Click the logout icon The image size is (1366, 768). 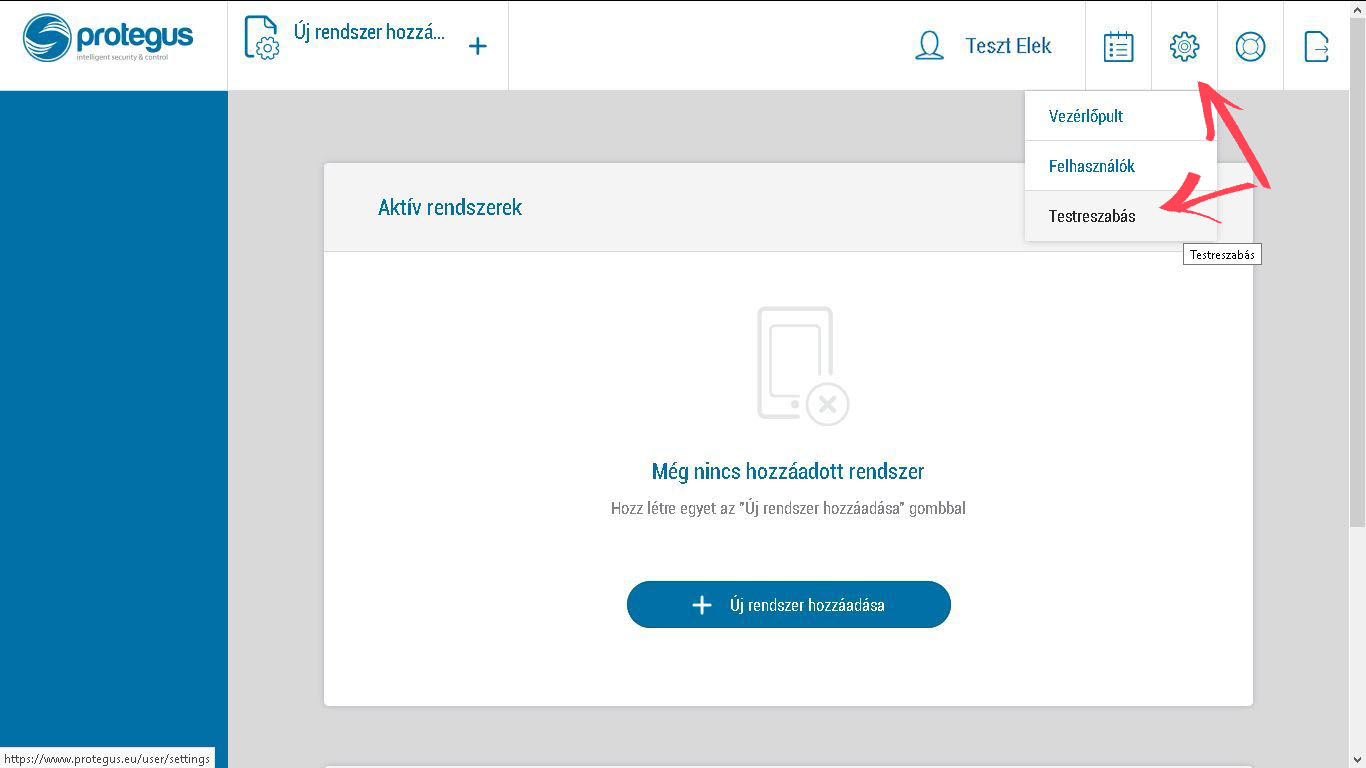coord(1316,45)
